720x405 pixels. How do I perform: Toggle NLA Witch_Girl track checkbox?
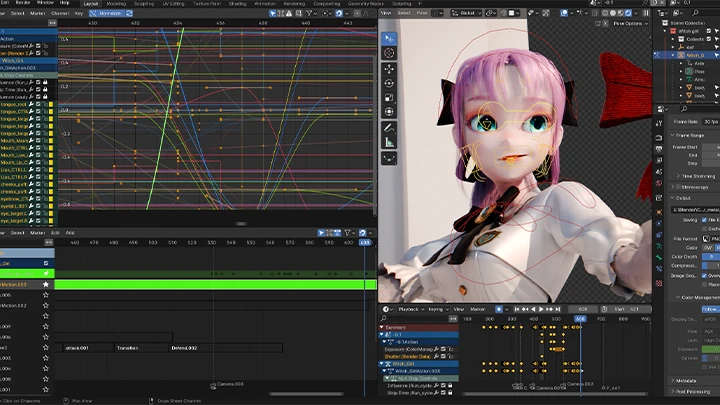tap(45, 263)
